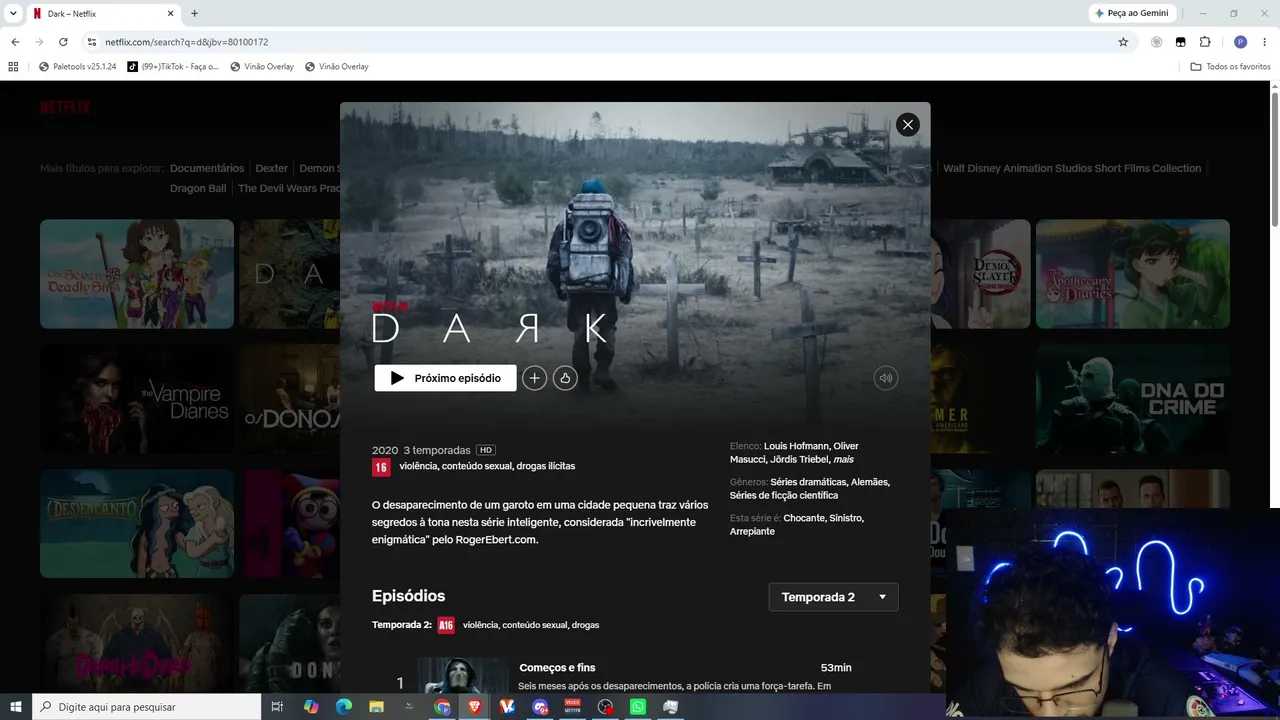Click the browser forward arrow
The width and height of the screenshot is (1280, 720).
[x=39, y=42]
